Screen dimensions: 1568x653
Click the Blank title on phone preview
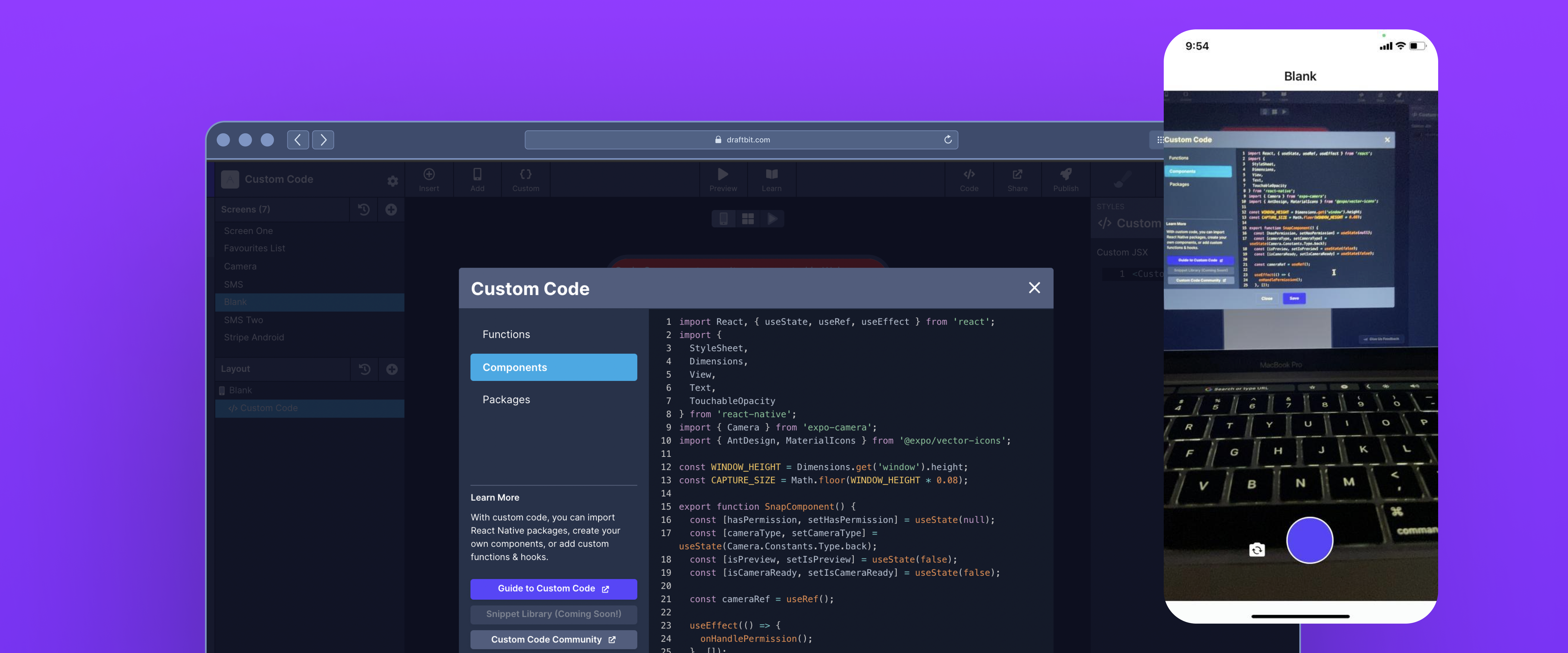(1300, 76)
